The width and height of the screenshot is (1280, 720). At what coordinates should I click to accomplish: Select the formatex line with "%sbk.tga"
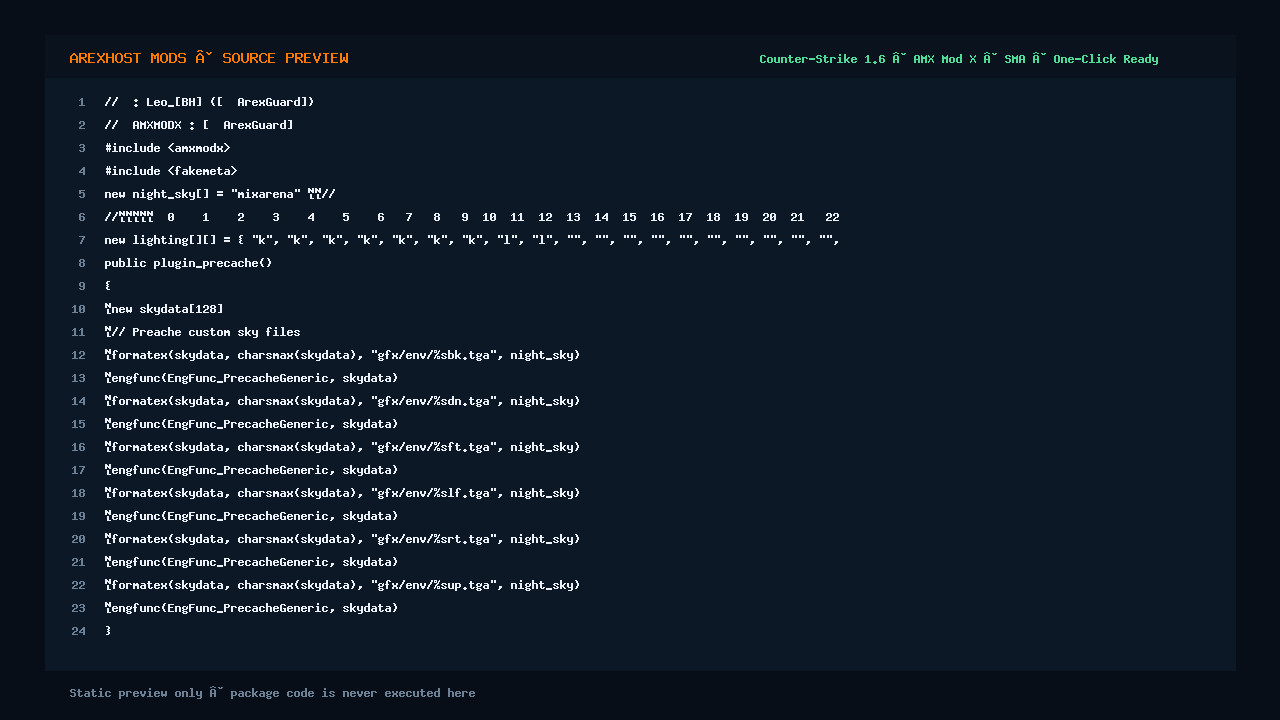342,355
